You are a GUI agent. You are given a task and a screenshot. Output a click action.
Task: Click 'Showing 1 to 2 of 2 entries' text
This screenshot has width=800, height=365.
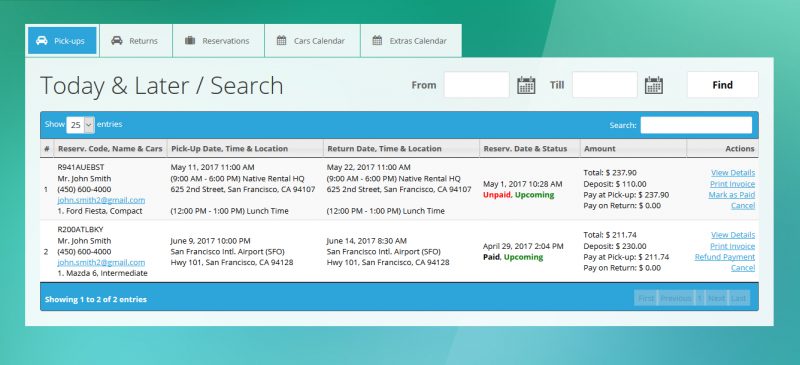click(96, 300)
